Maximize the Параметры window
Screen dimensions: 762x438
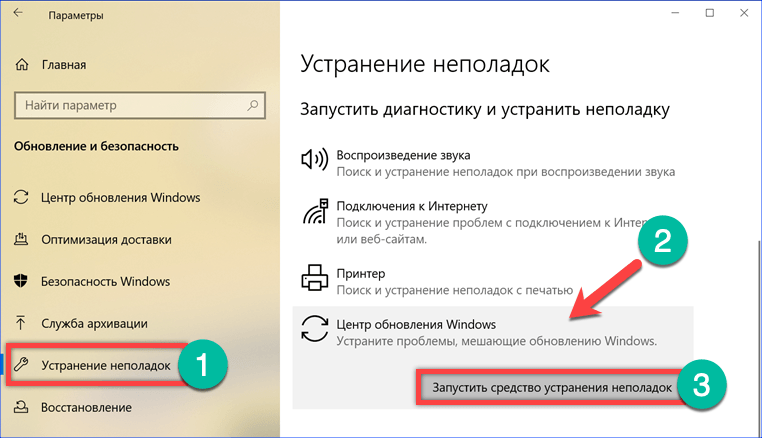[x=710, y=13]
